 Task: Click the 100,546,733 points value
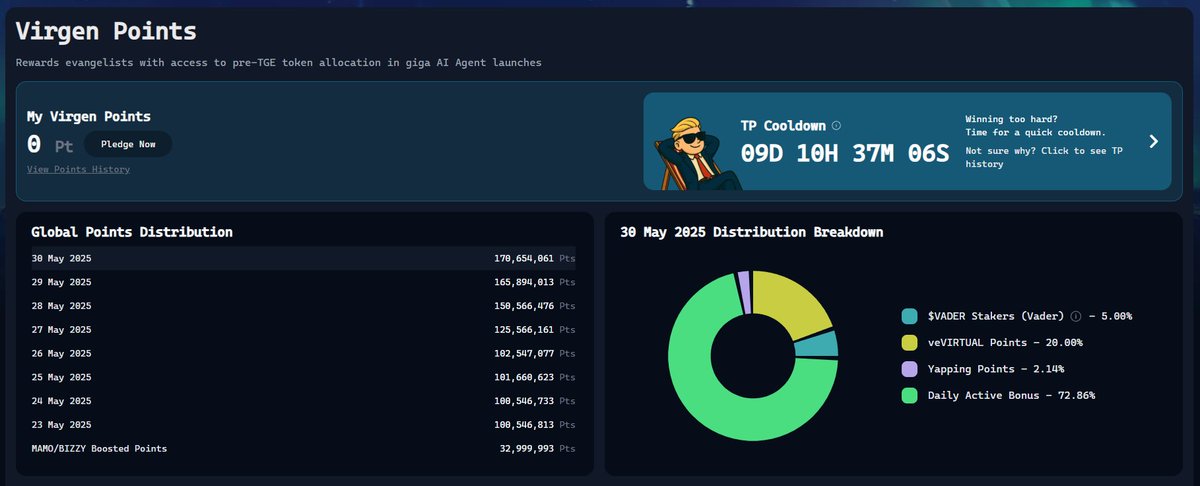click(x=524, y=401)
